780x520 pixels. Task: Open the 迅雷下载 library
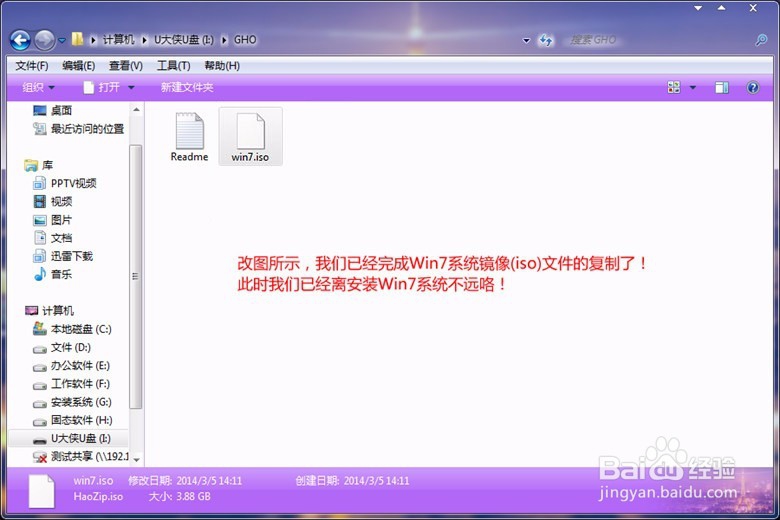[x=63, y=256]
